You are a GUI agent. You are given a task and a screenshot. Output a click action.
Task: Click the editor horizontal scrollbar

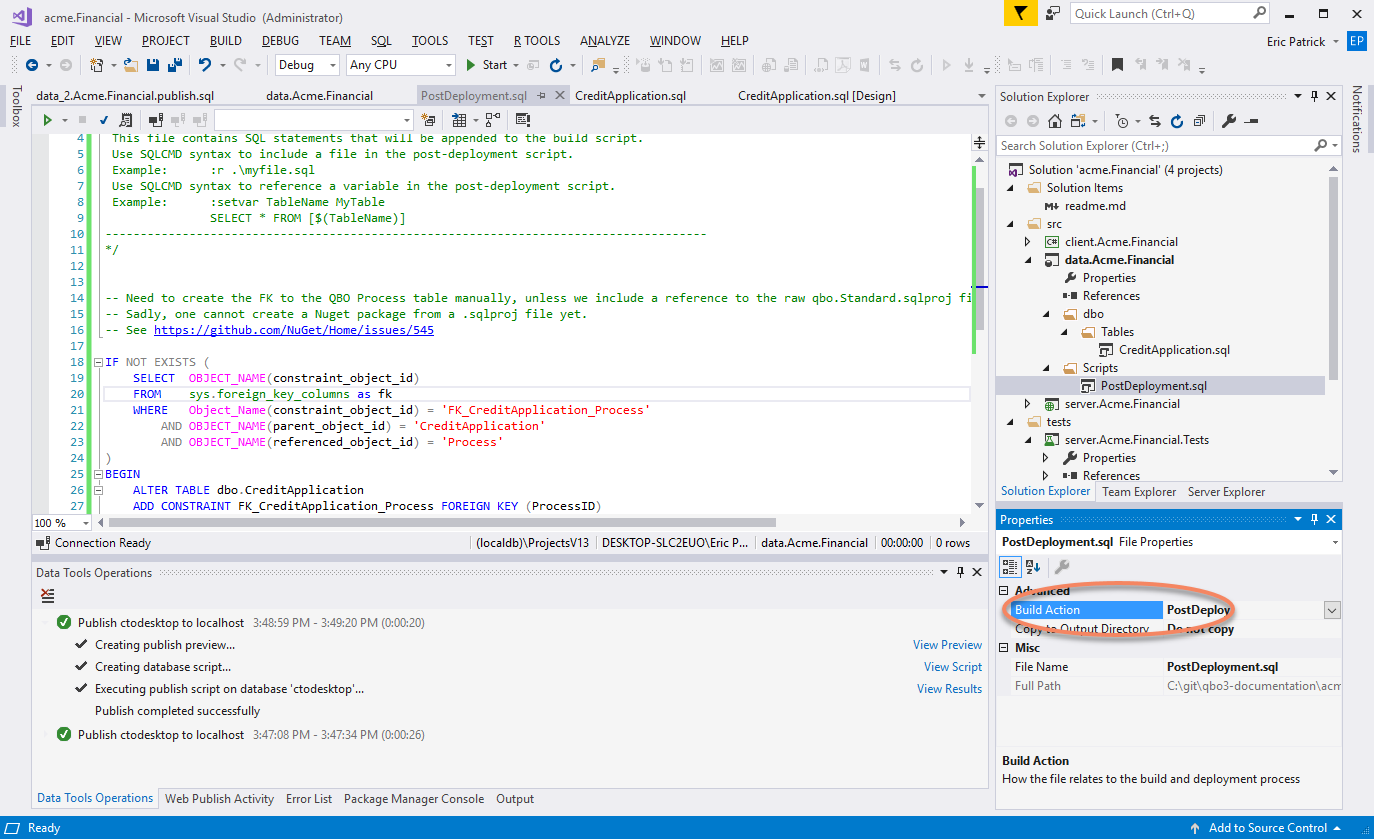(440, 522)
